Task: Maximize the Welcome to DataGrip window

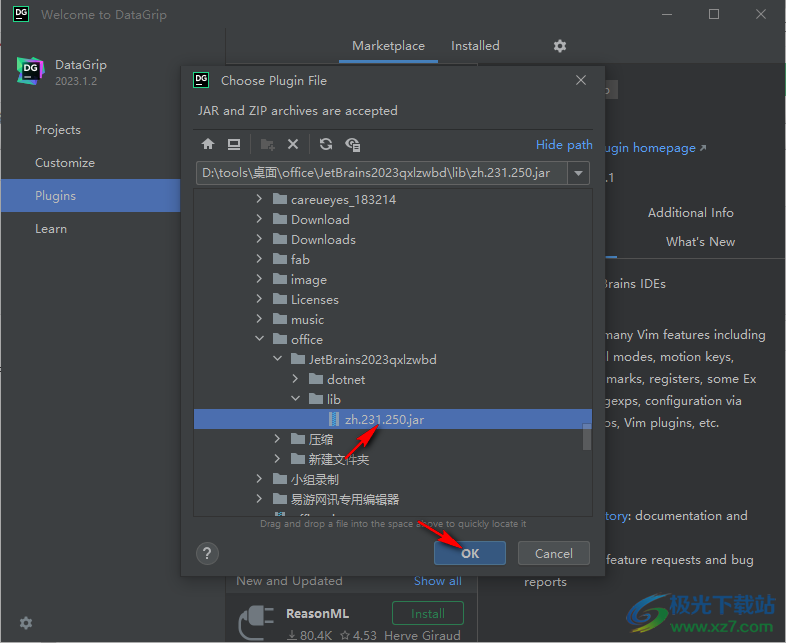Action: point(714,14)
